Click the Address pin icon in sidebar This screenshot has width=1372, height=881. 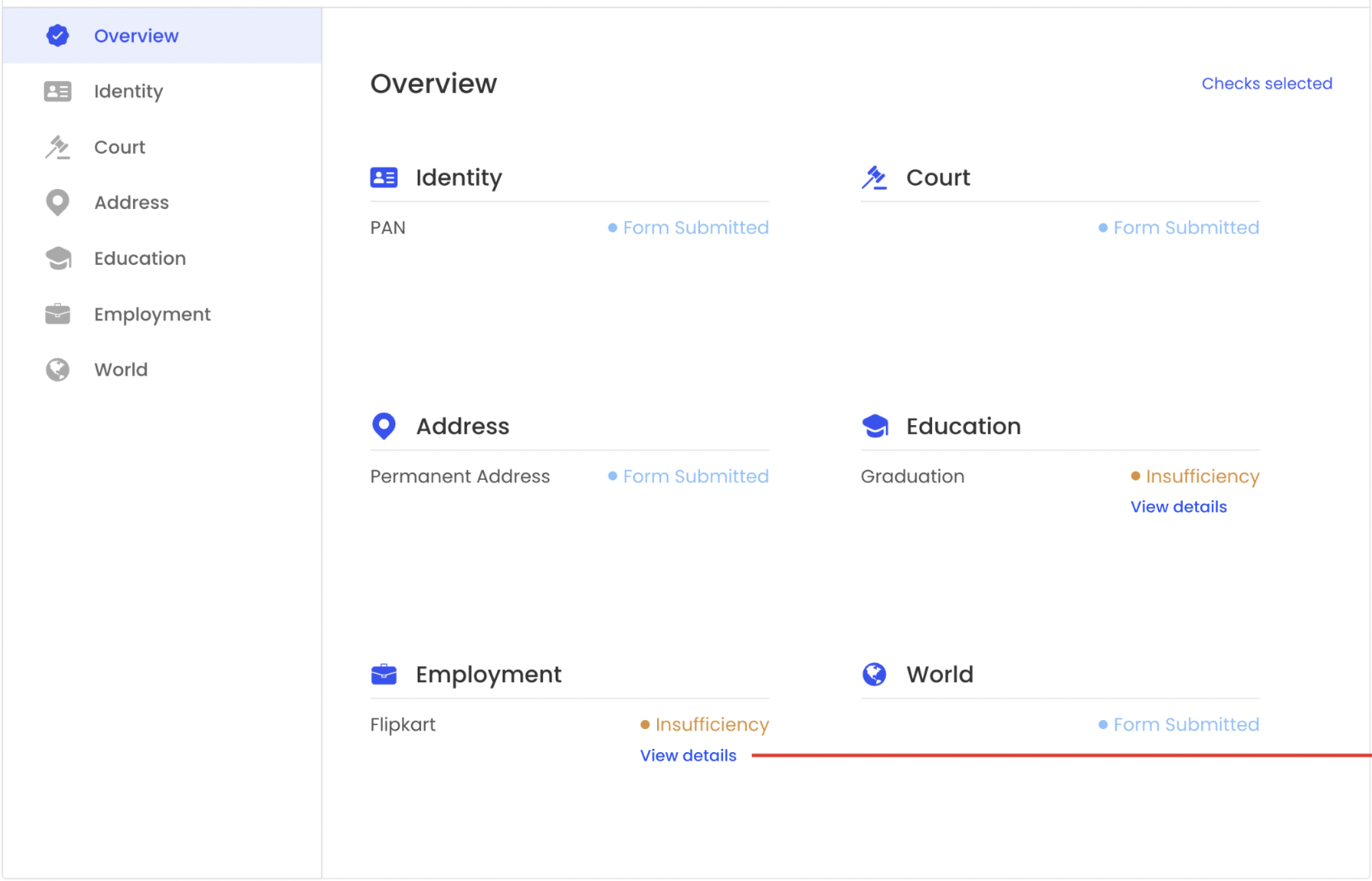(x=58, y=202)
